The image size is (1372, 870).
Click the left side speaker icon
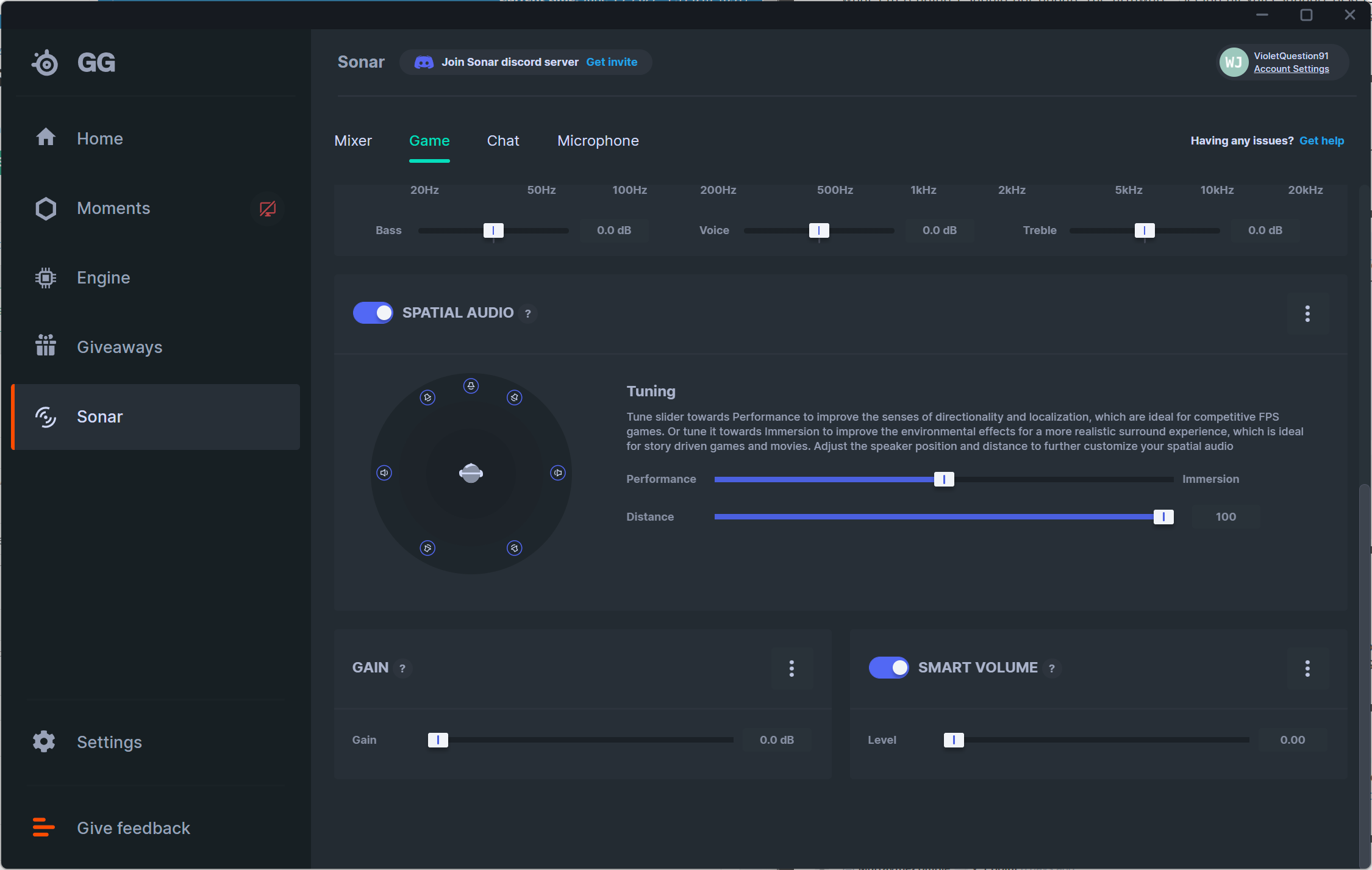384,472
